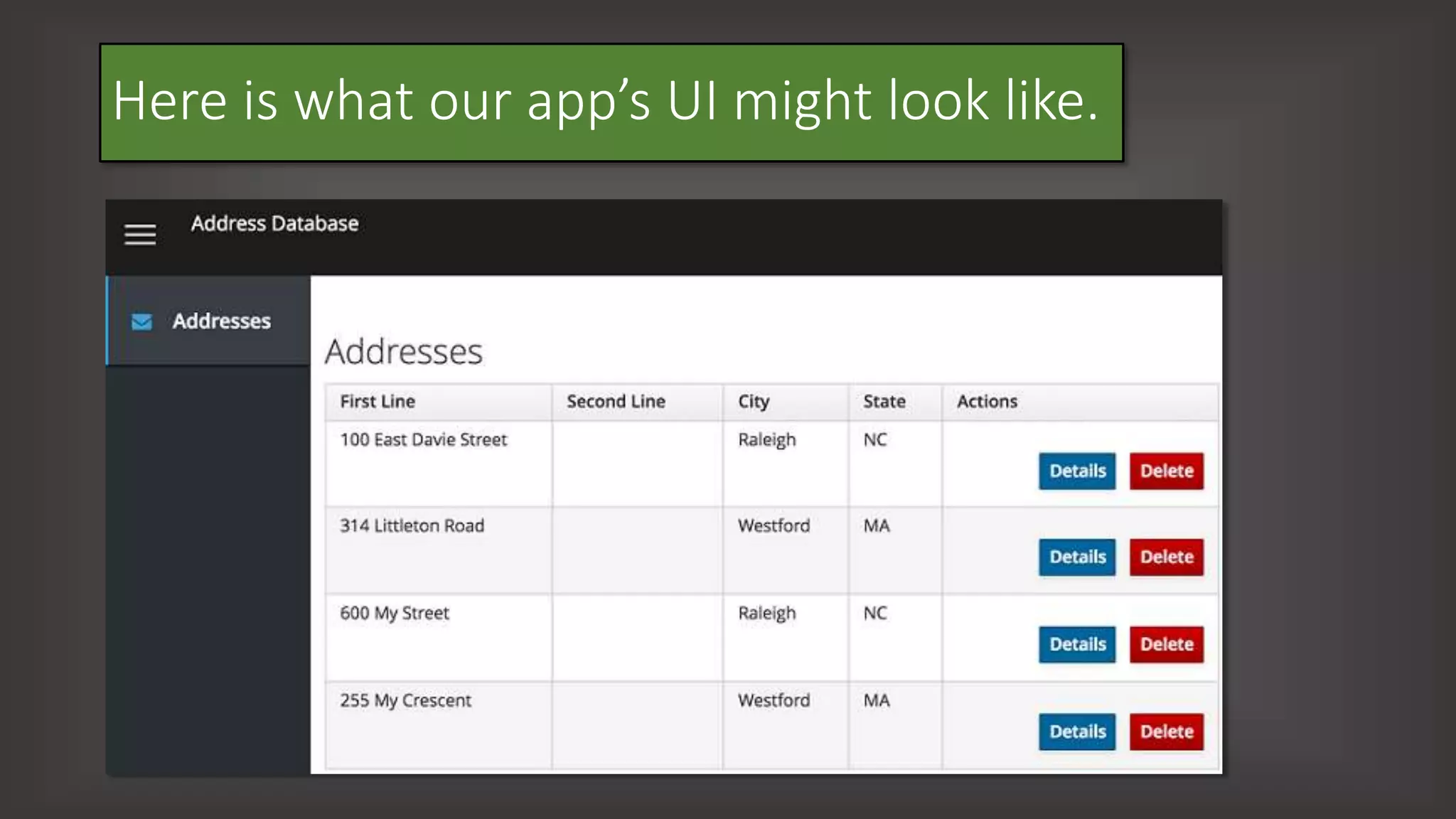This screenshot has height=819, width=1456.
Task: Open details for 255 My Crescent
Action: 1077,732
